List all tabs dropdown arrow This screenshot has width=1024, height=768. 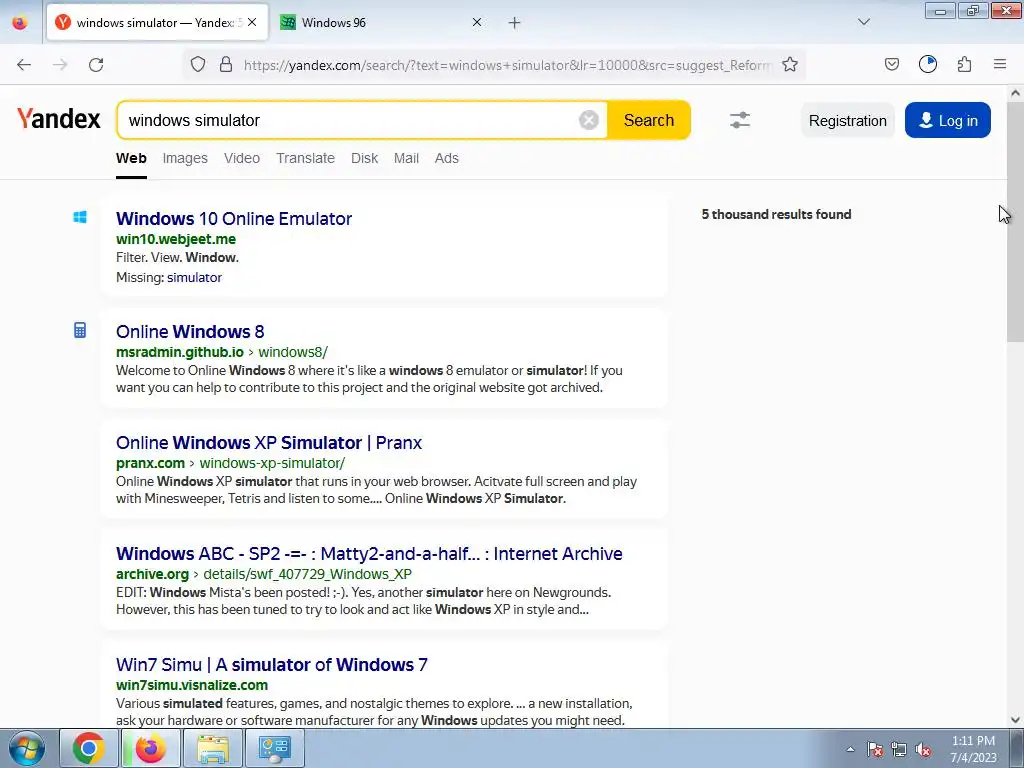point(864,23)
